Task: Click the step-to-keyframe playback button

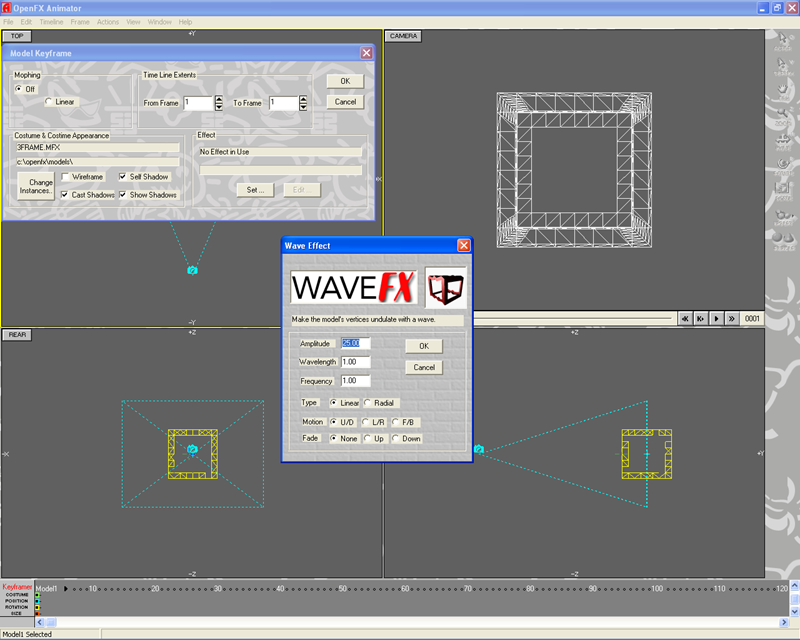Action: tap(701, 318)
